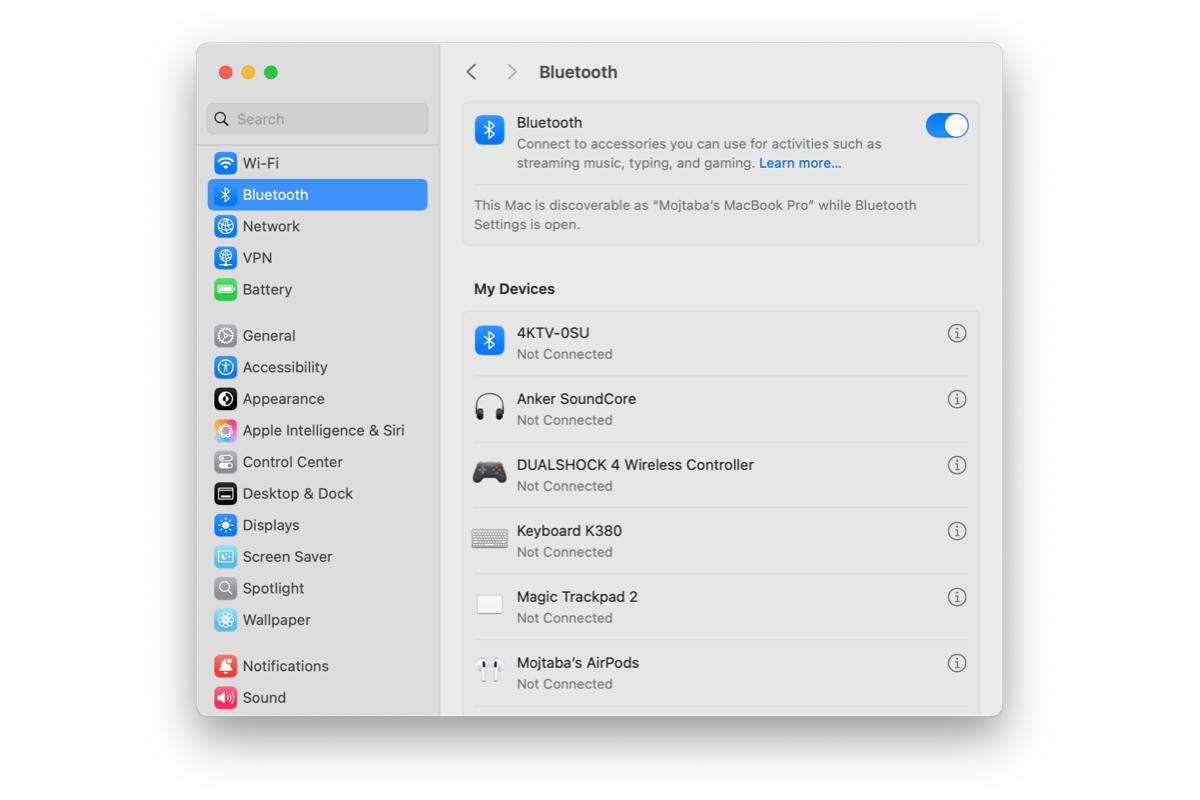Click the DUALSHOCK 4 Wireless Controller name

635,465
